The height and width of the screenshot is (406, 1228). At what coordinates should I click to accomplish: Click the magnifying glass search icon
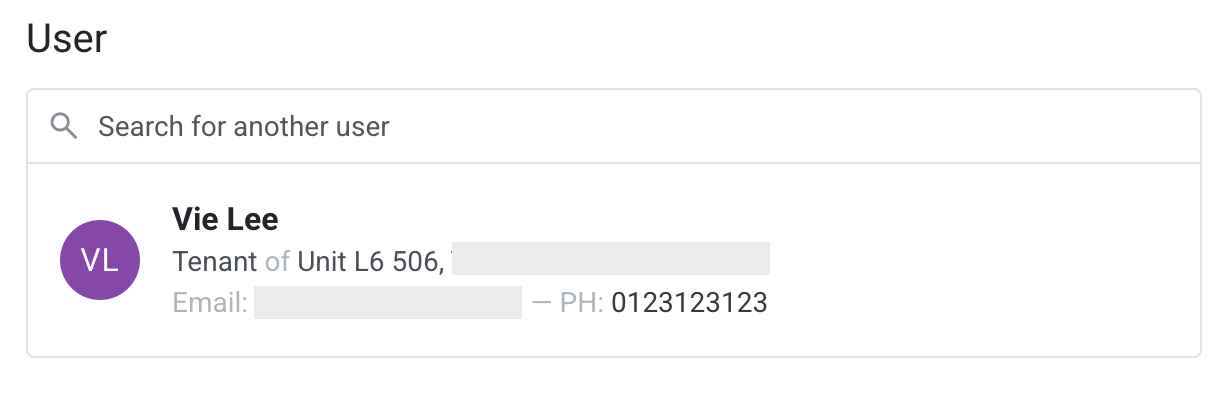pos(64,126)
